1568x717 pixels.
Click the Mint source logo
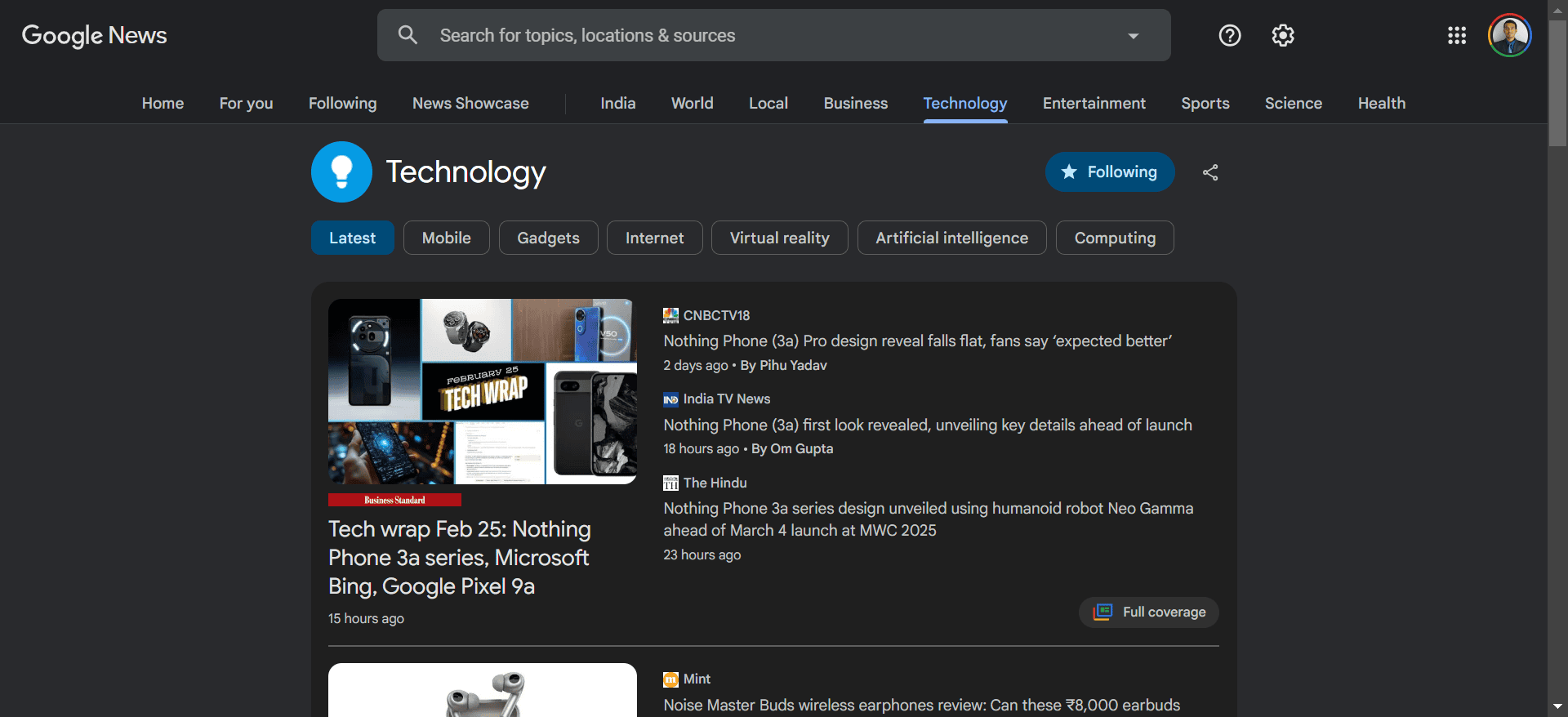[670, 679]
